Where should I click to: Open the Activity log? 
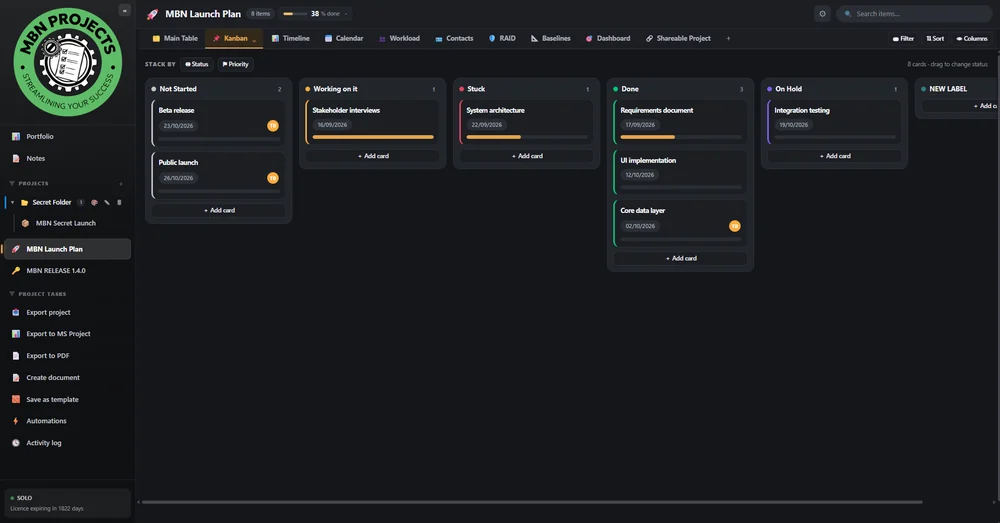coord(43,443)
